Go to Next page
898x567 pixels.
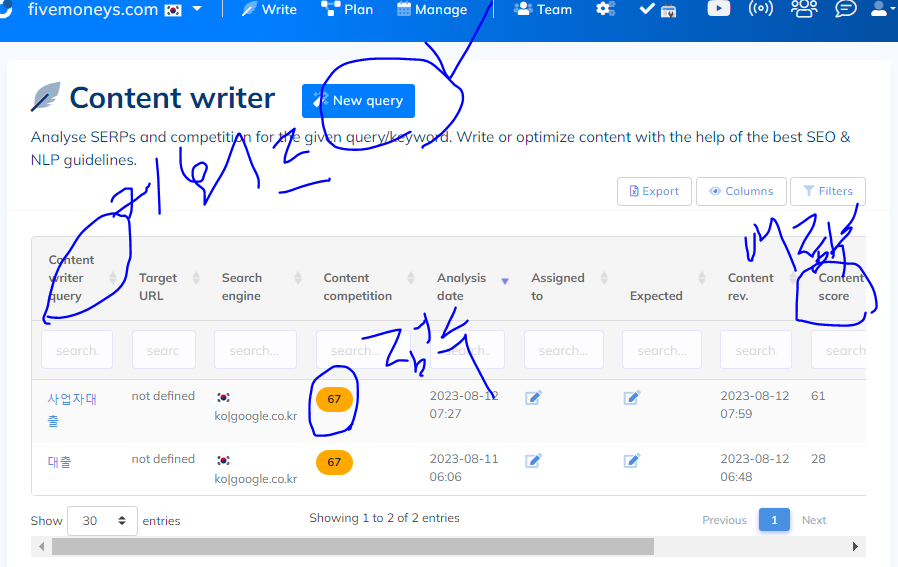pos(814,520)
